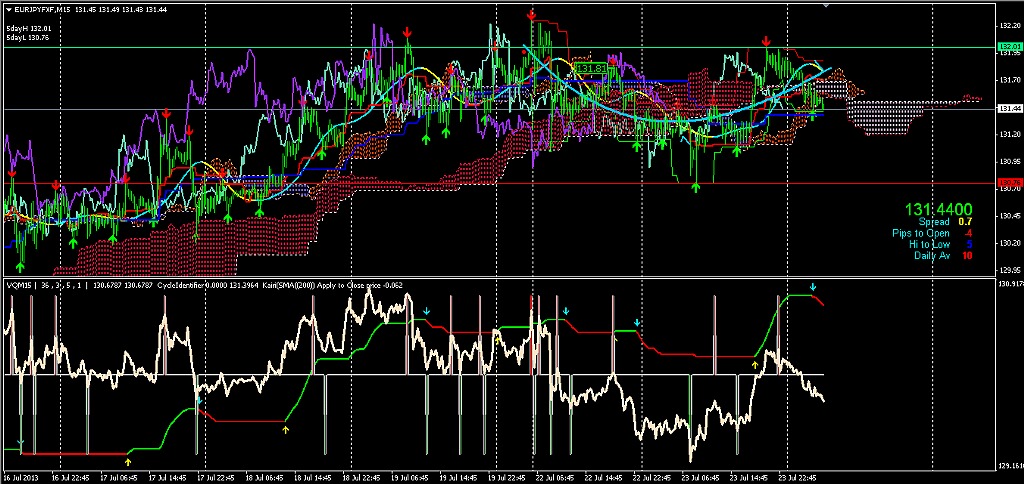The height and width of the screenshot is (484, 1024).
Task: Click the VQM15 indicator label
Action: (x=19, y=285)
